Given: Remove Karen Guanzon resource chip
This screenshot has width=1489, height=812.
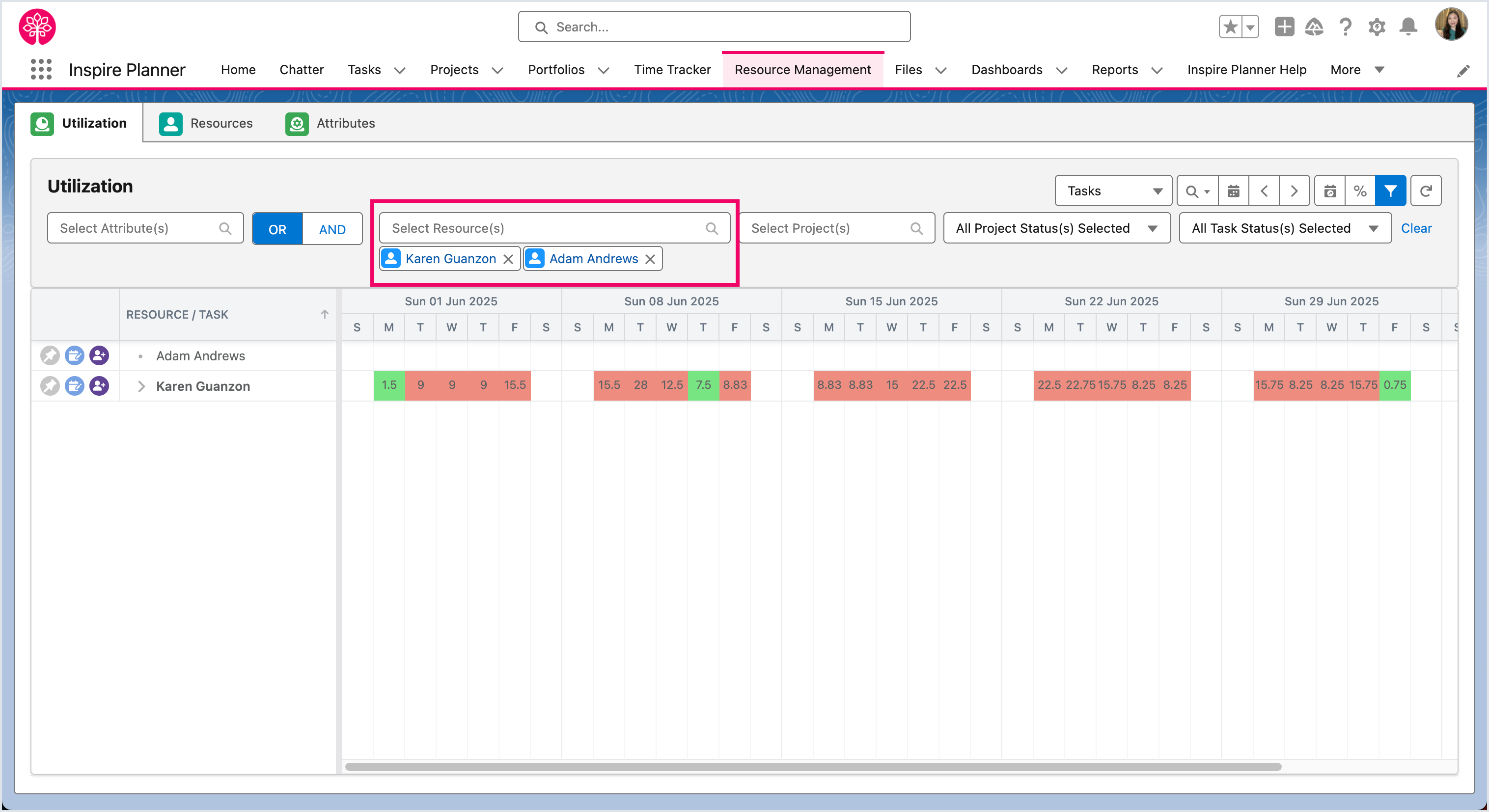Looking at the screenshot, I should pos(508,259).
